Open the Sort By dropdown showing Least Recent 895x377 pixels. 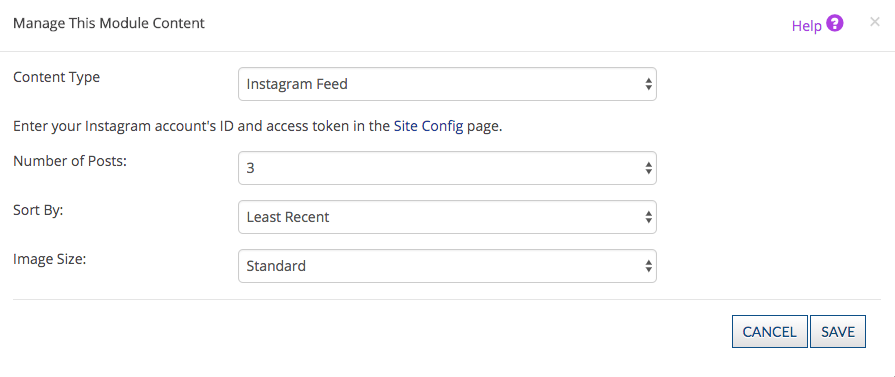(x=447, y=217)
